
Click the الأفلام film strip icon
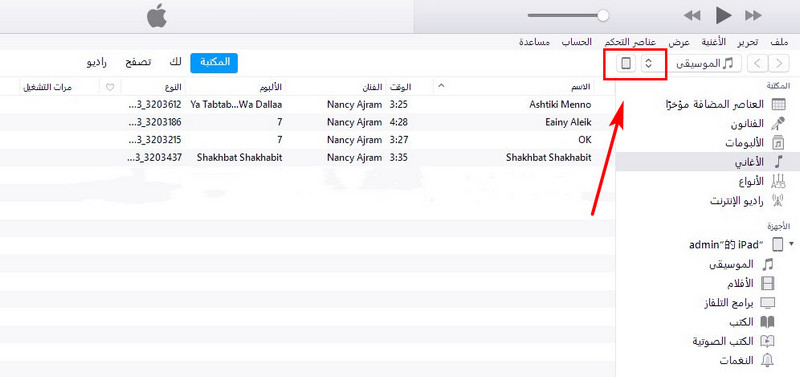[767, 283]
